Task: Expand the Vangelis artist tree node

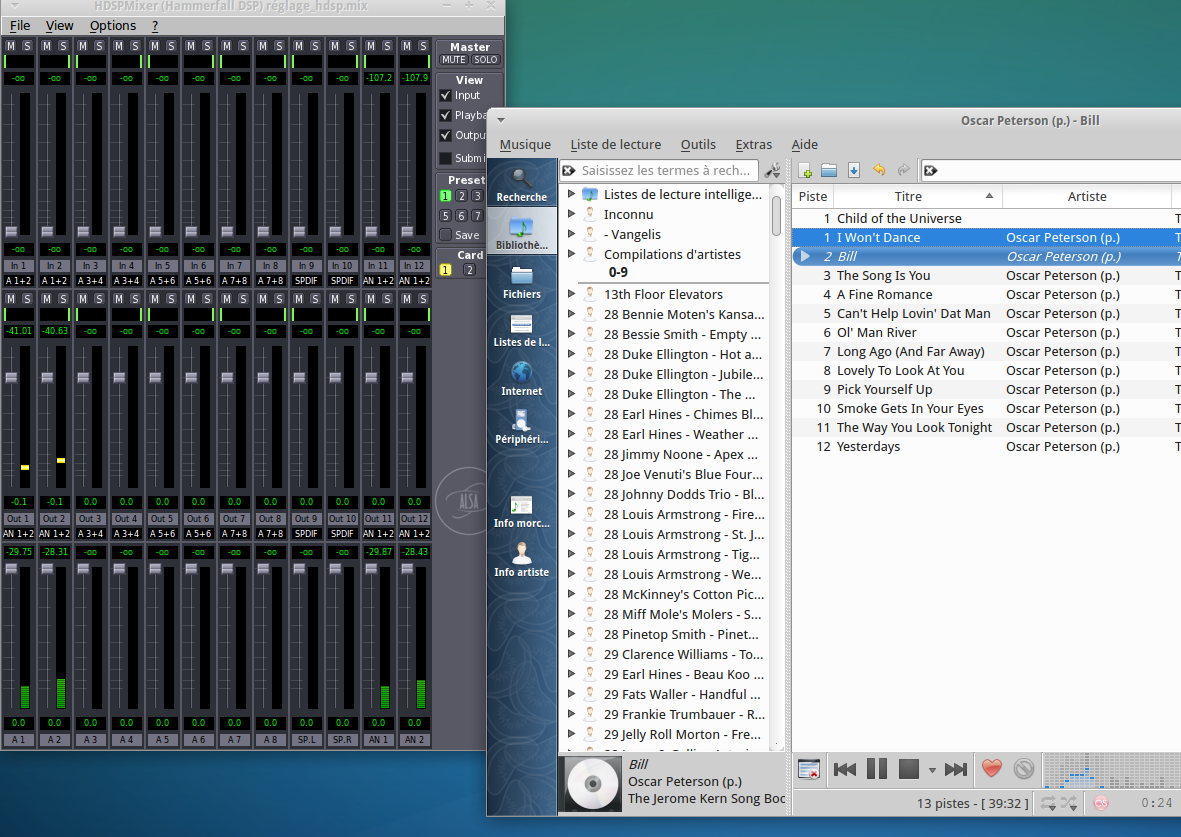Action: coord(571,234)
